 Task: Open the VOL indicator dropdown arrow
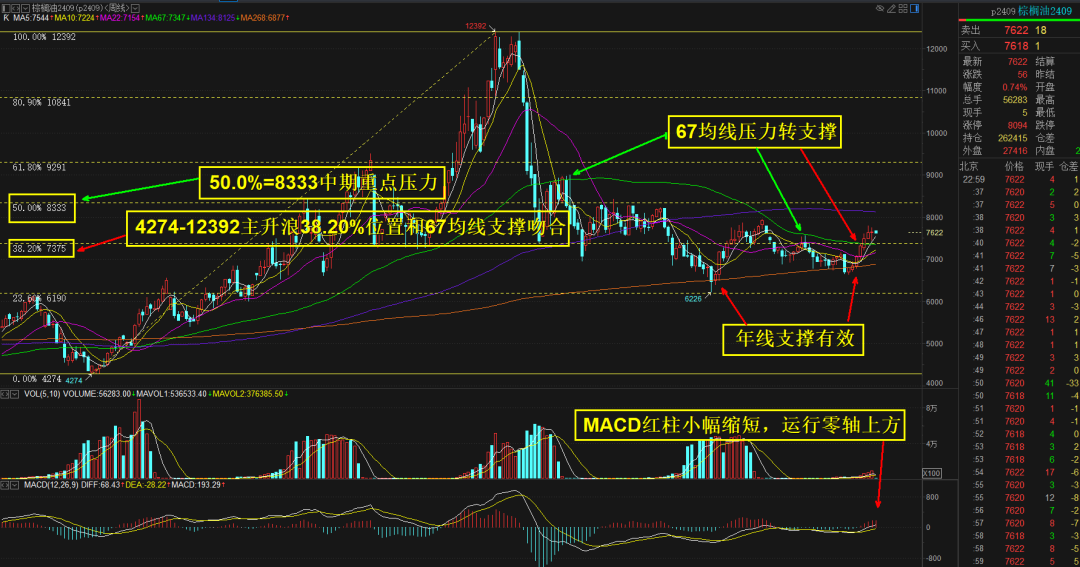(x=14, y=394)
